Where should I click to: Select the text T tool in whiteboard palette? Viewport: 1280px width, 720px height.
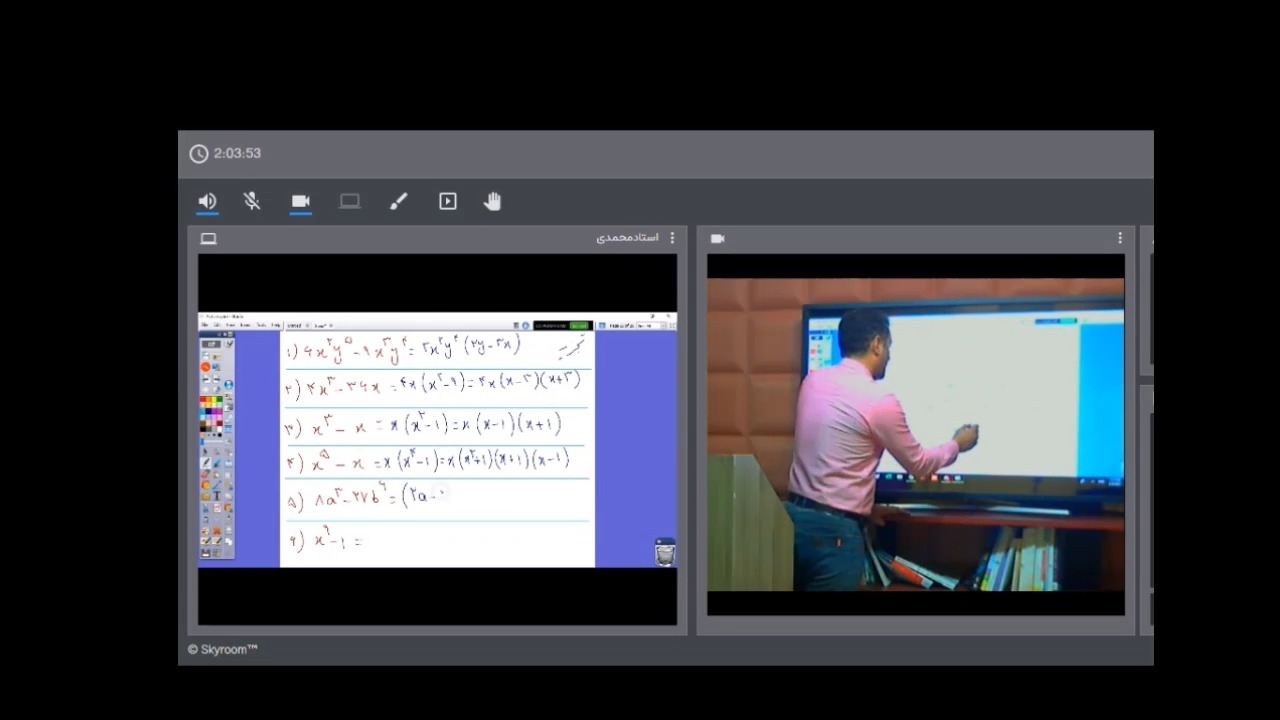click(x=216, y=496)
